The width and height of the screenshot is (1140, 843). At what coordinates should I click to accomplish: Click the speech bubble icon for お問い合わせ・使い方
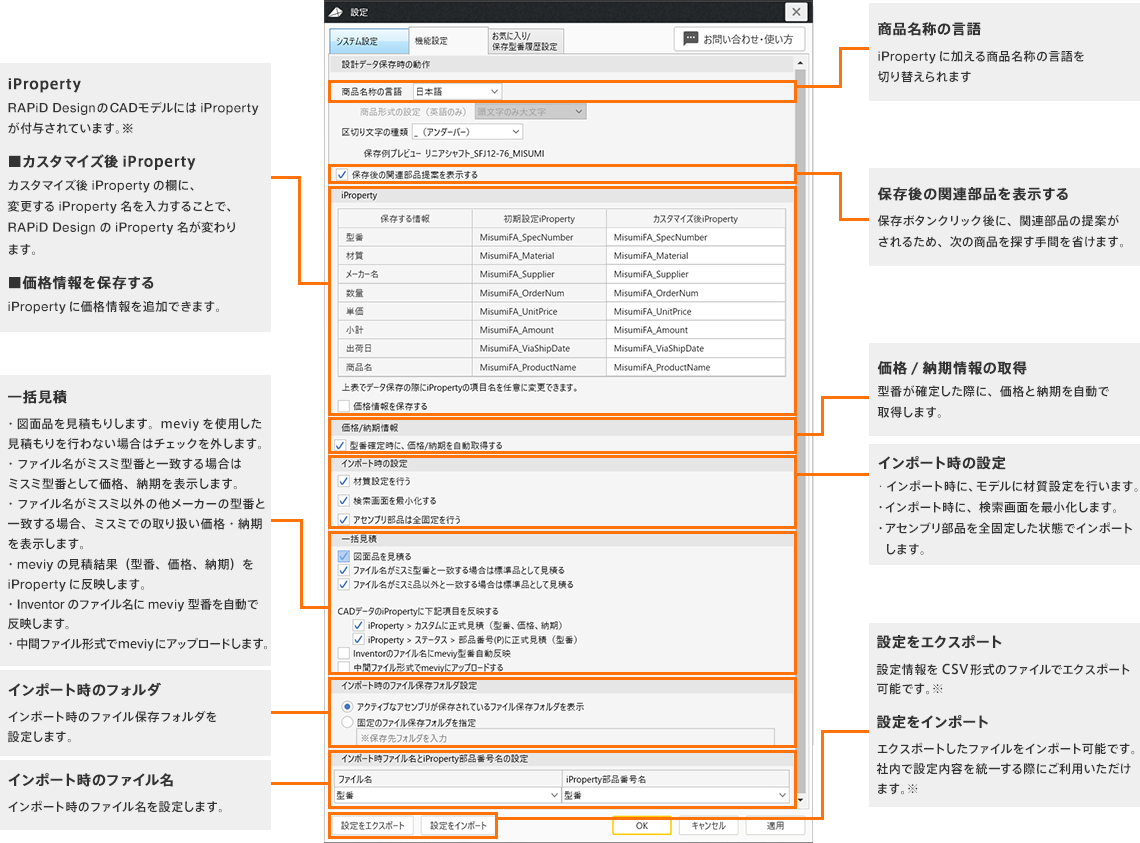(690, 39)
